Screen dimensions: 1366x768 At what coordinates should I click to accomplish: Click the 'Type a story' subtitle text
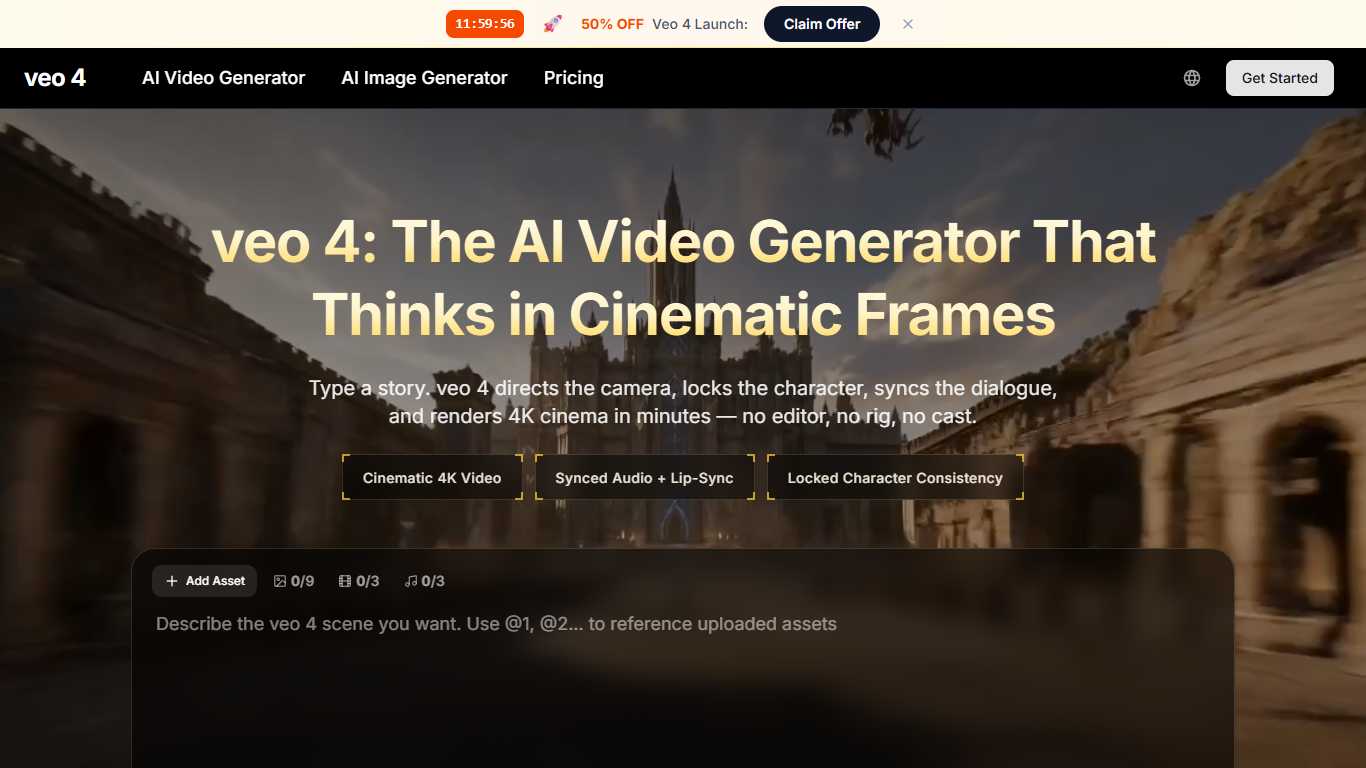(x=683, y=402)
